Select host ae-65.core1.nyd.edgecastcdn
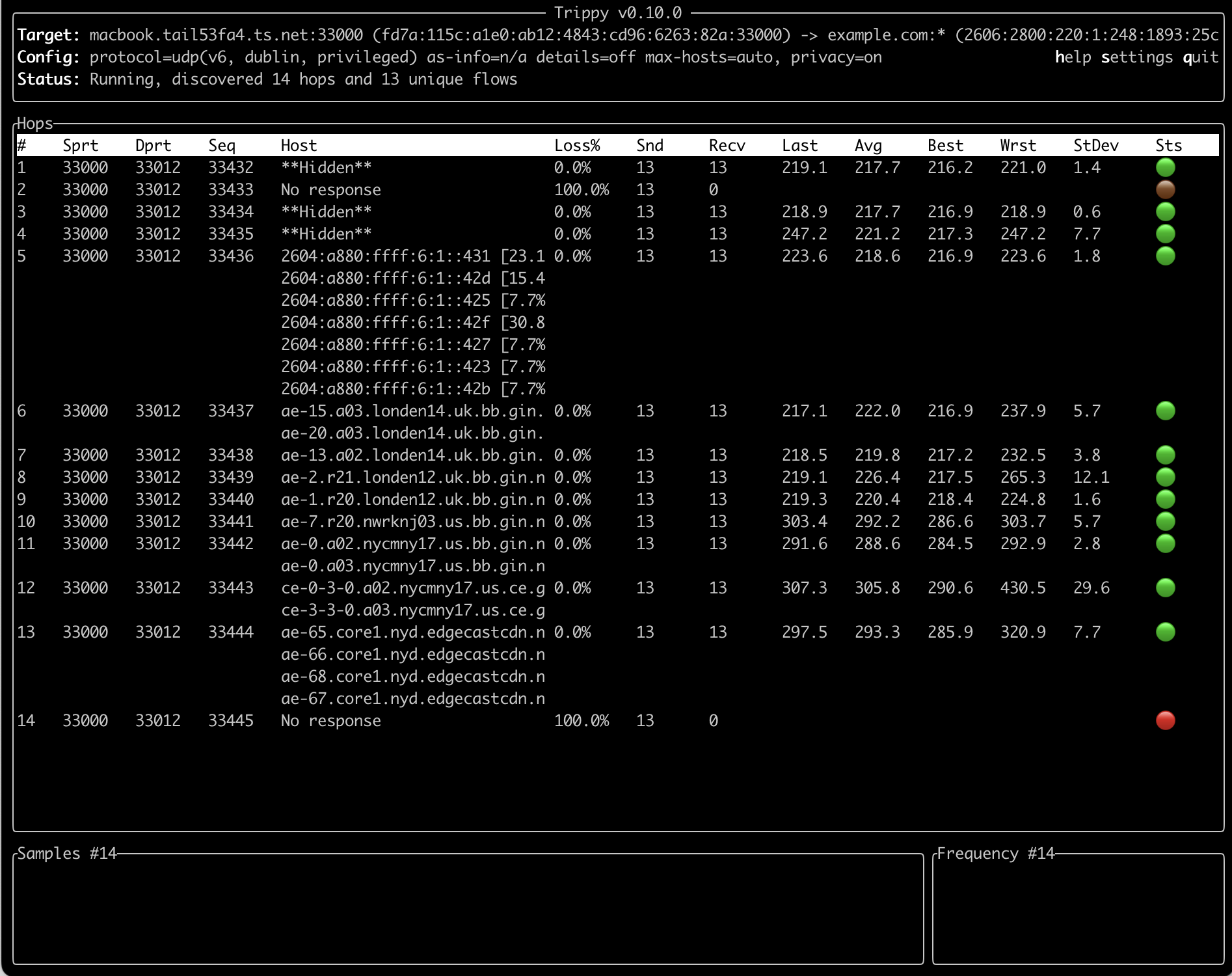This screenshot has height=976, width=1232. coord(412,632)
